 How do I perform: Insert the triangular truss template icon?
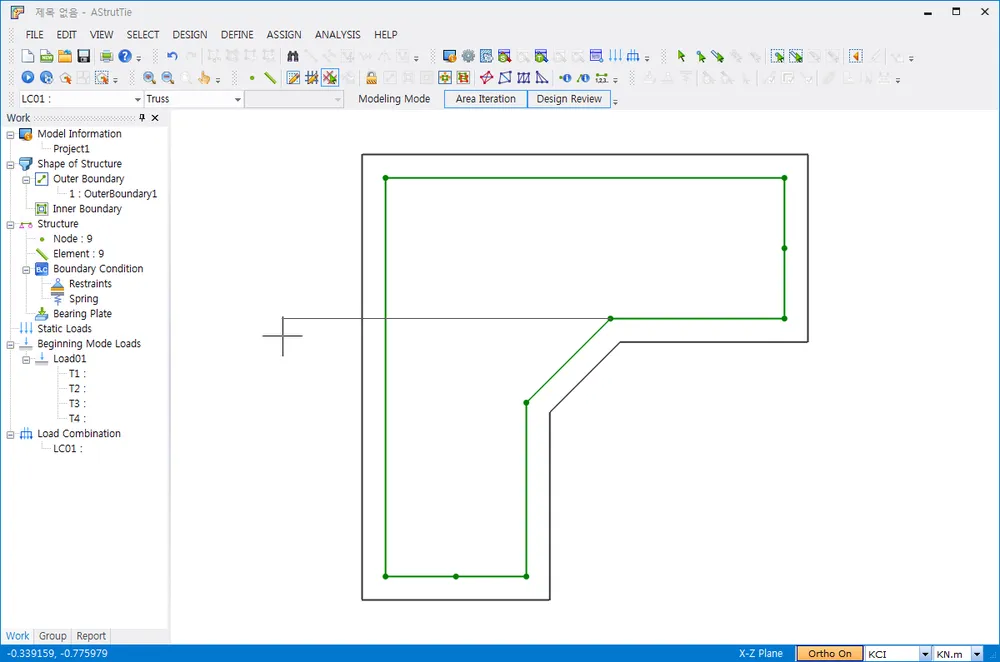(541, 78)
